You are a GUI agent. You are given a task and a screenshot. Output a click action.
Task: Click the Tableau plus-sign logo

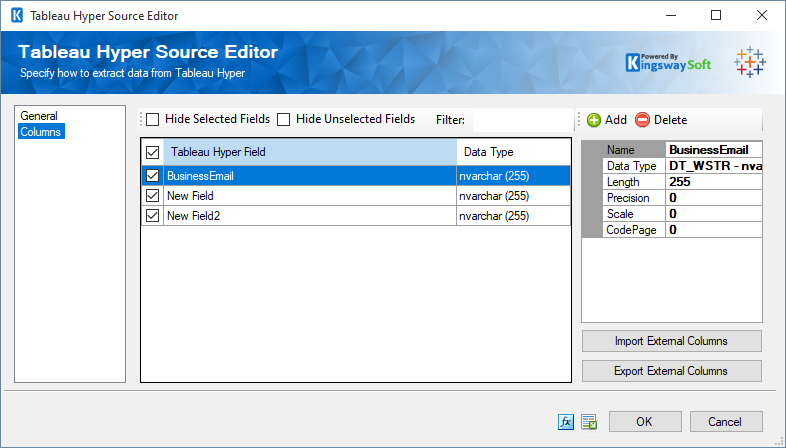[x=750, y=62]
